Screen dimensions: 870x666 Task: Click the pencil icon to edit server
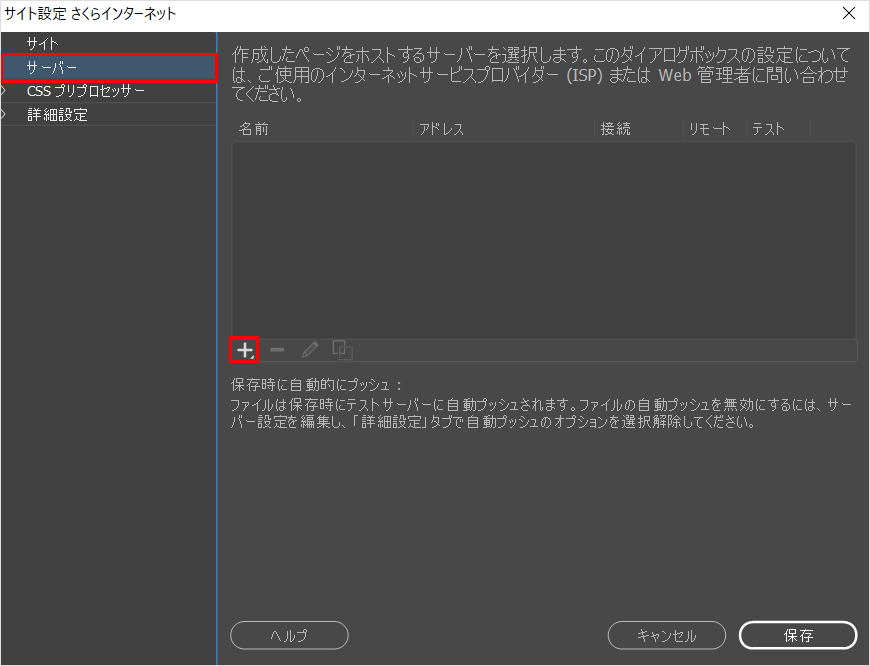point(310,350)
